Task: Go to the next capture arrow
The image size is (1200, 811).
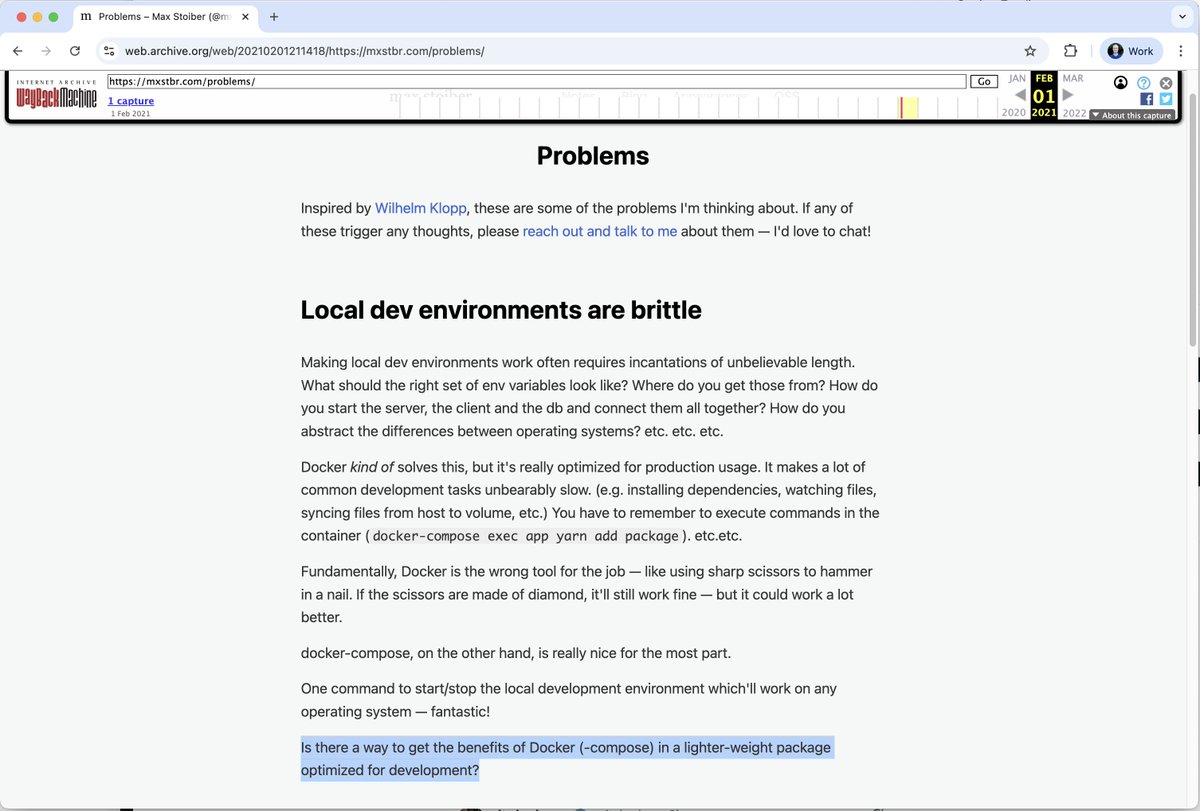Action: [x=1068, y=95]
